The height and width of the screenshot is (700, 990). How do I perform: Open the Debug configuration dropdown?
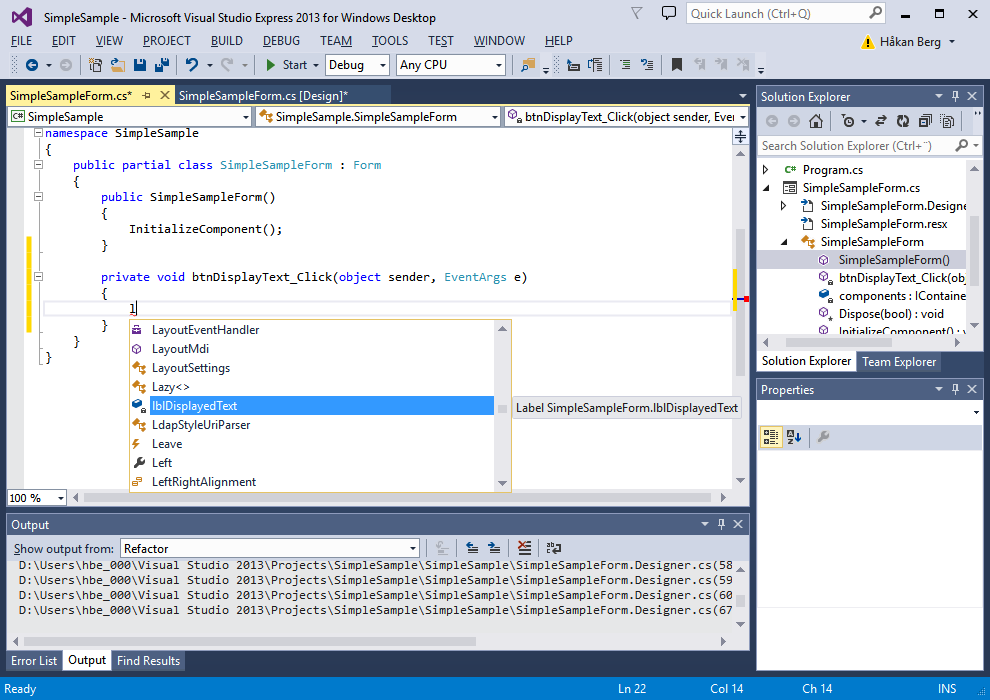[x=357, y=65]
